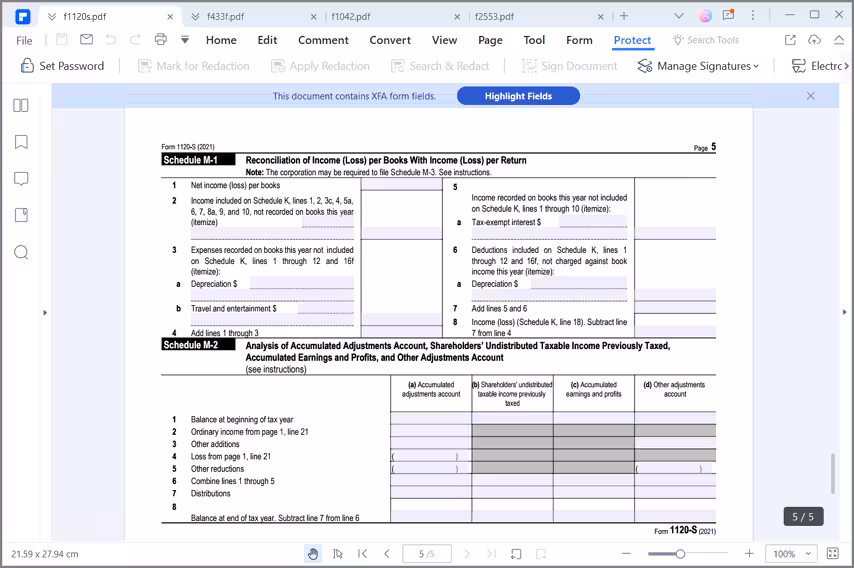
Task: Expand the tab list dropdown chevron
Action: tap(679, 16)
